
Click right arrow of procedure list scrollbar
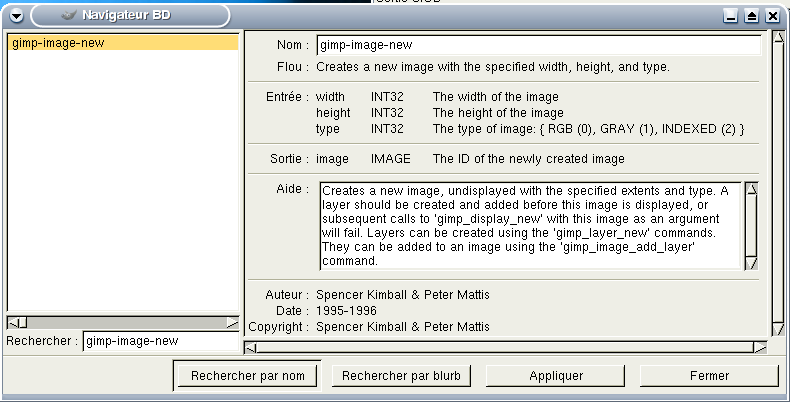[233, 322]
